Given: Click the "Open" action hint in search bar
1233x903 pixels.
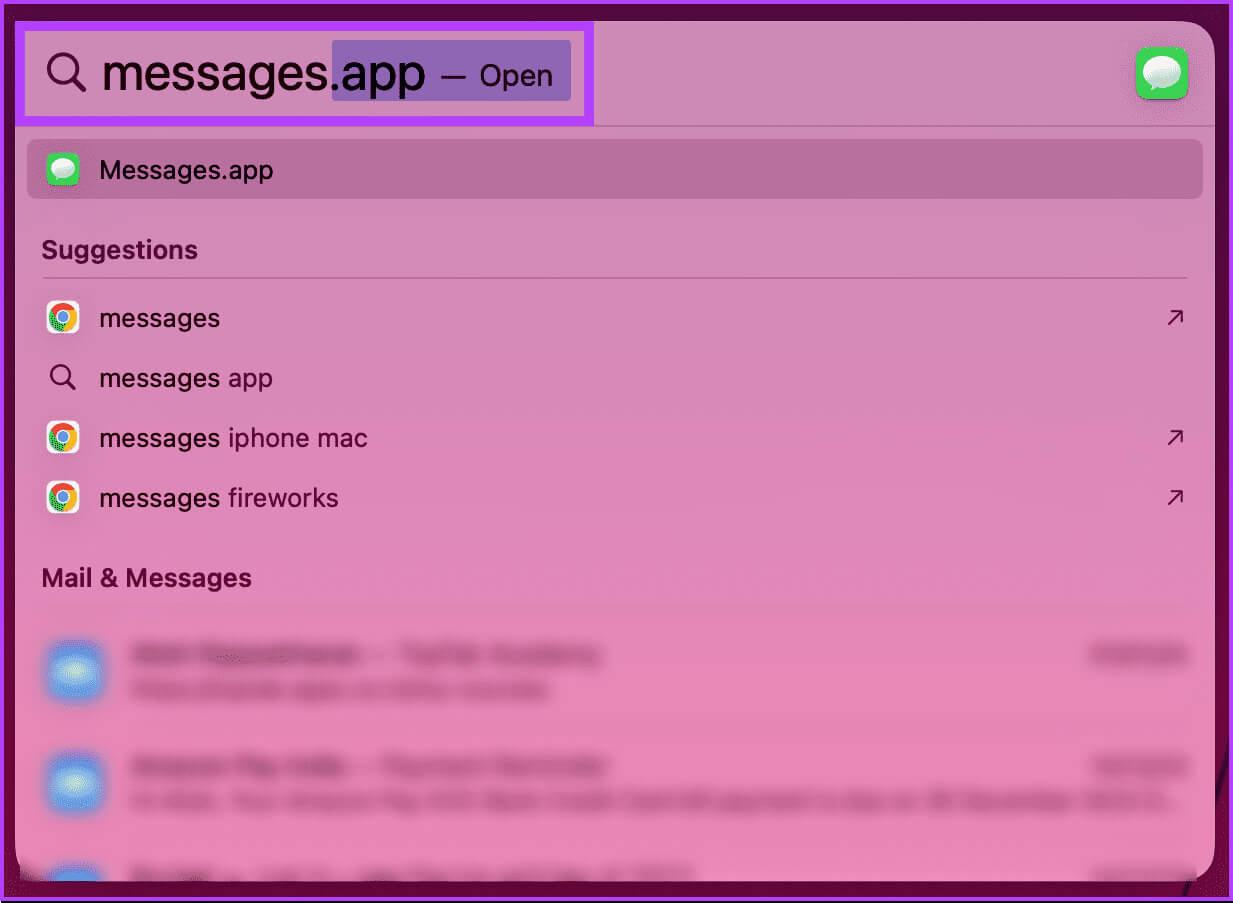Looking at the screenshot, I should tap(516, 76).
